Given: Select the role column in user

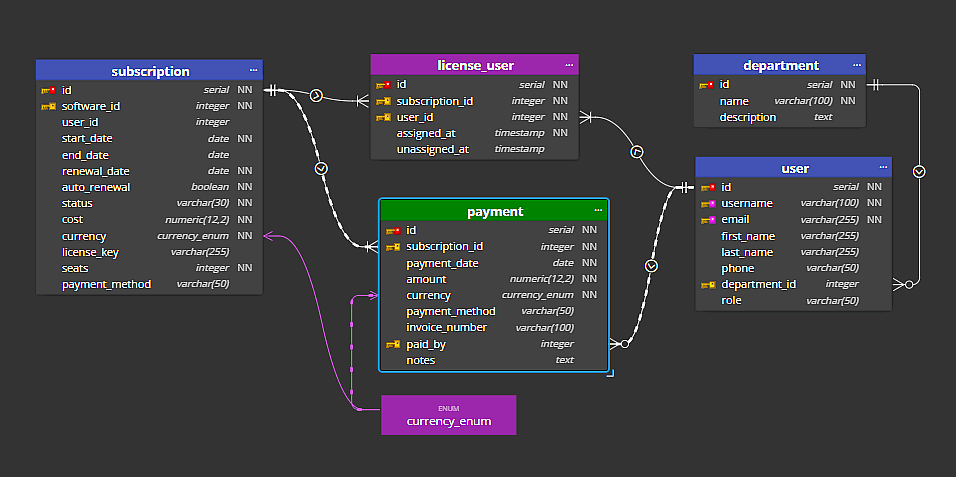Looking at the screenshot, I should coord(793,301).
